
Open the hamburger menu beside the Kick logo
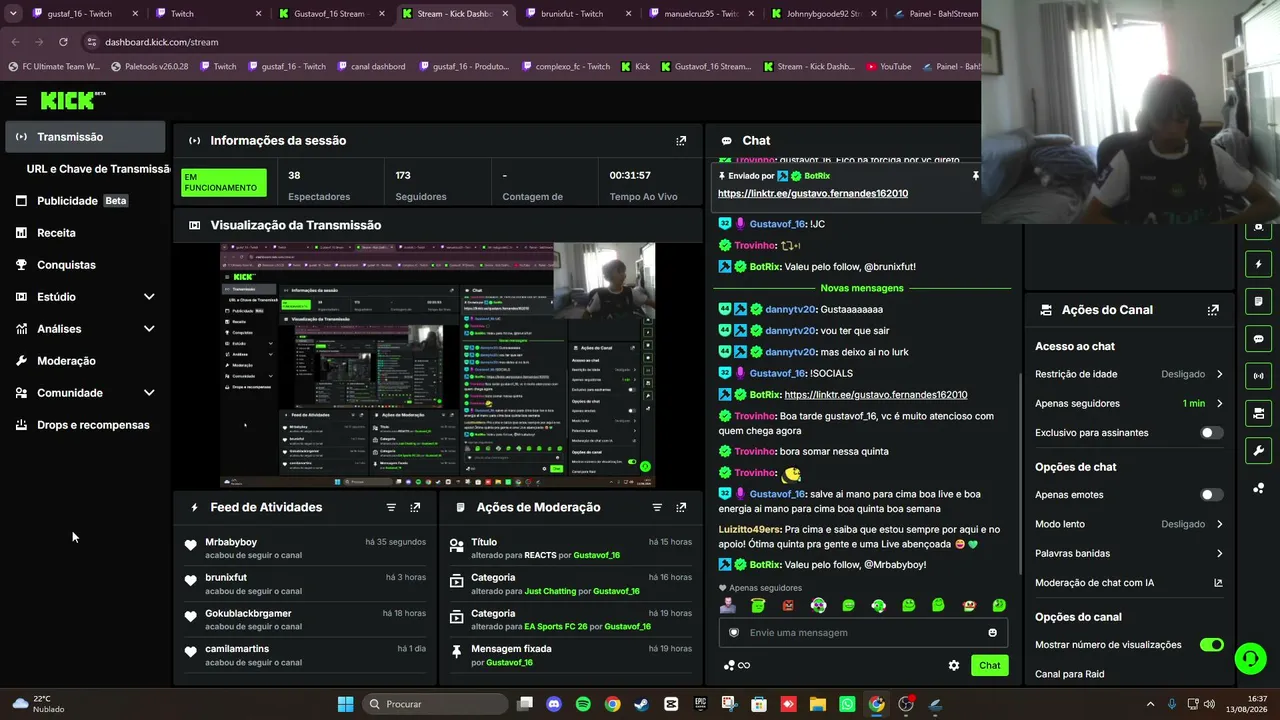(x=21, y=100)
